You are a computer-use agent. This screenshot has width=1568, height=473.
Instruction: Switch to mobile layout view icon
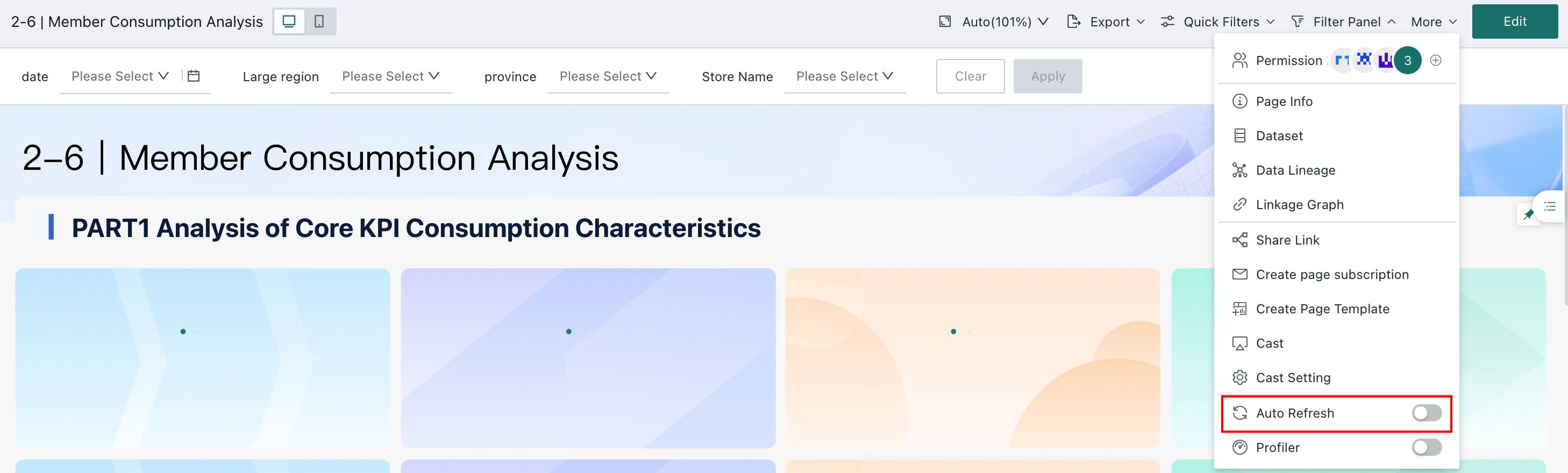[319, 22]
